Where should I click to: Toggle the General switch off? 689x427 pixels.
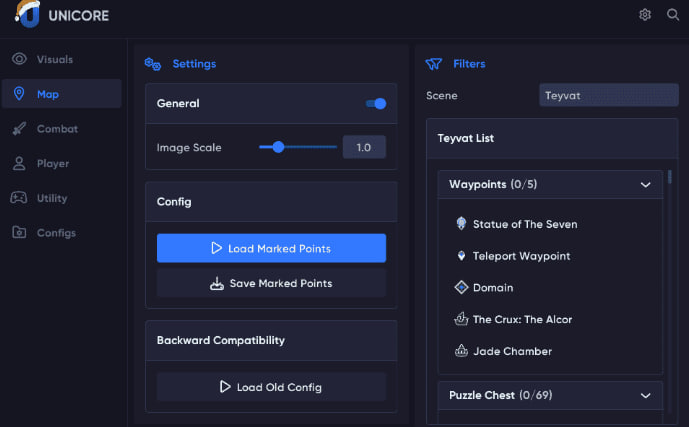tap(376, 103)
